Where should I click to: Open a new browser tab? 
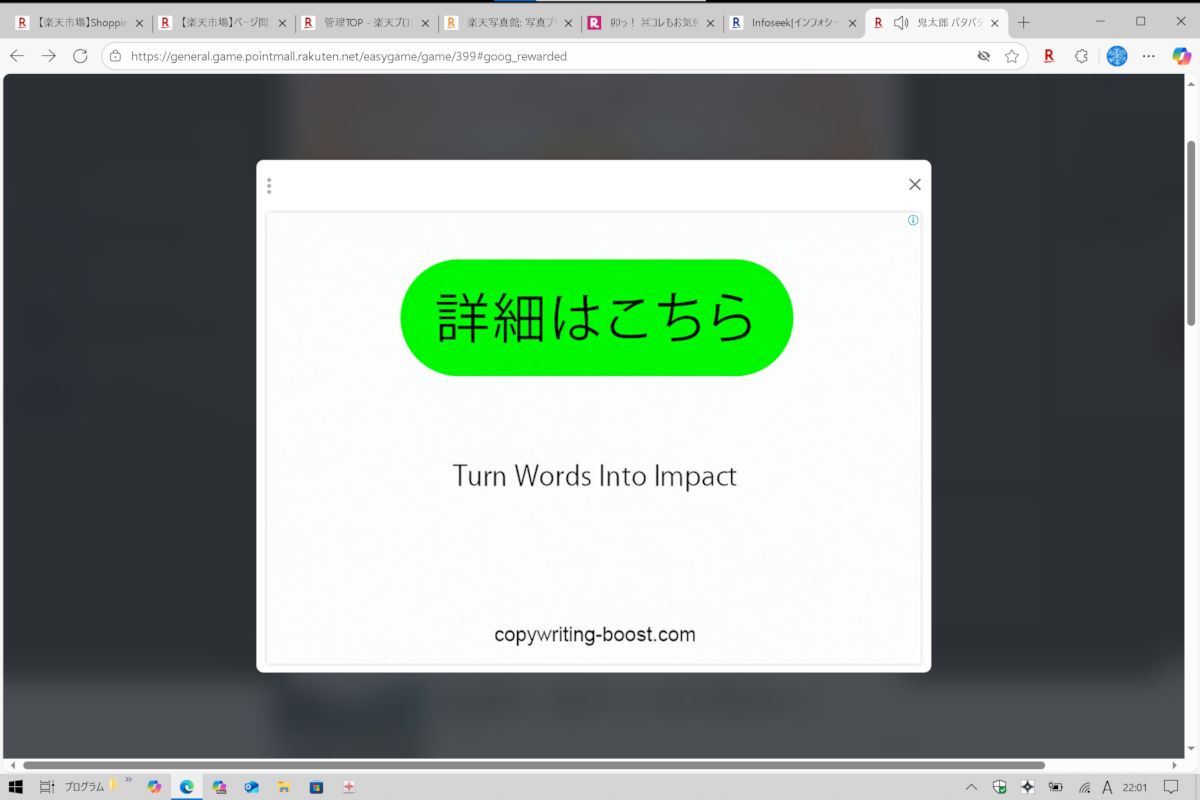[x=1023, y=22]
